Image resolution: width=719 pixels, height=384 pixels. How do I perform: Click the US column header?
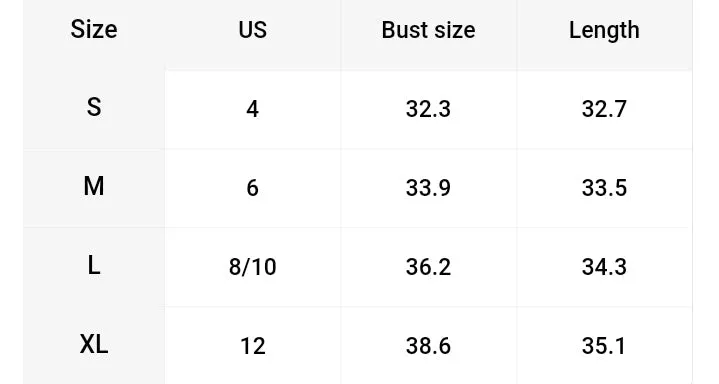coord(253,30)
